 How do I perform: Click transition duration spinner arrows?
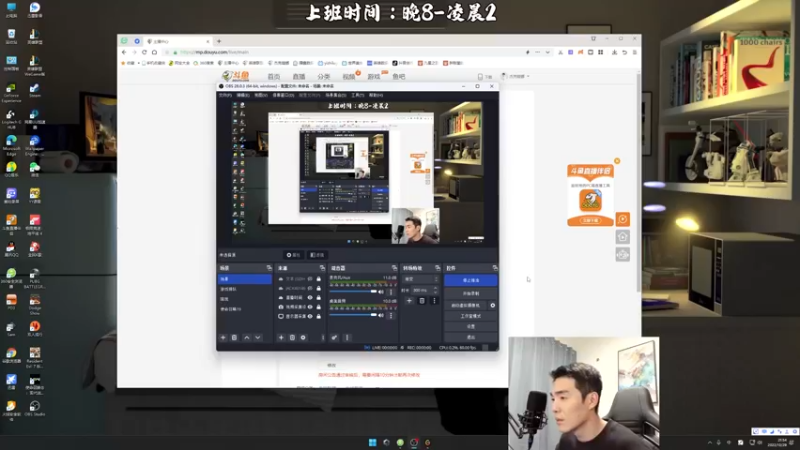[435, 290]
